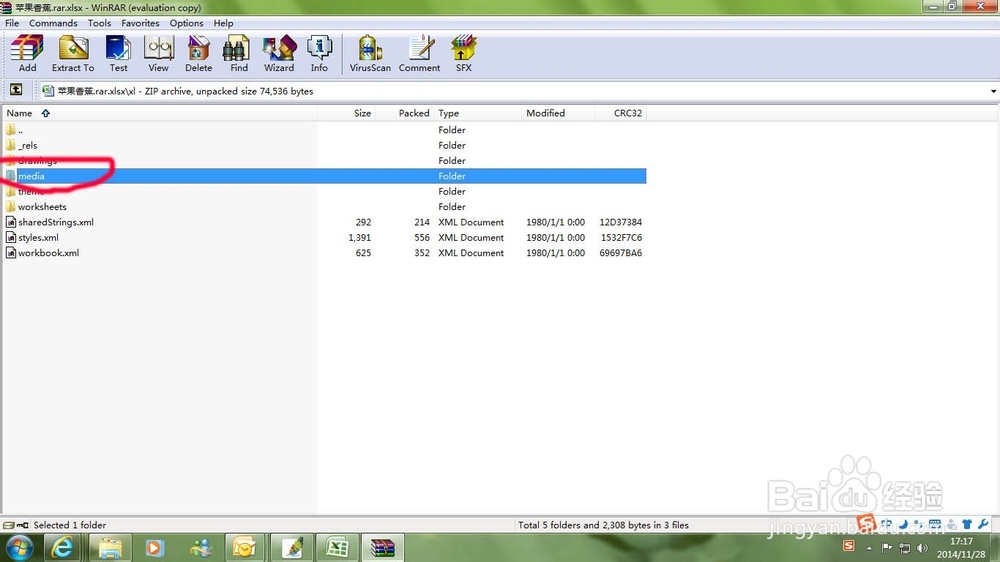Launch the Wizard tool
The width and height of the screenshot is (1000, 562).
279,54
